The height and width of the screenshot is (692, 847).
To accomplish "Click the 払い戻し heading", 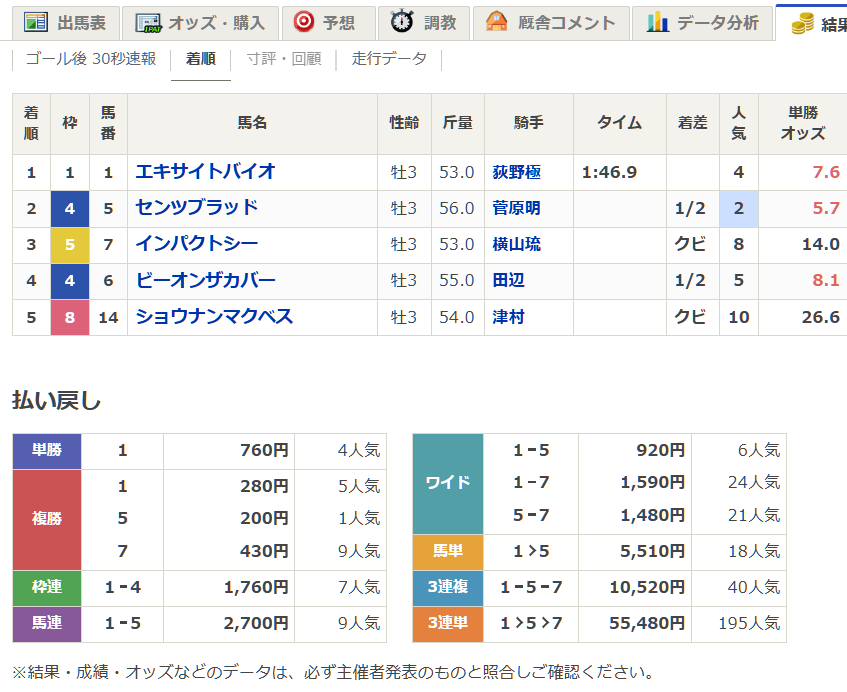I will 56,401.
